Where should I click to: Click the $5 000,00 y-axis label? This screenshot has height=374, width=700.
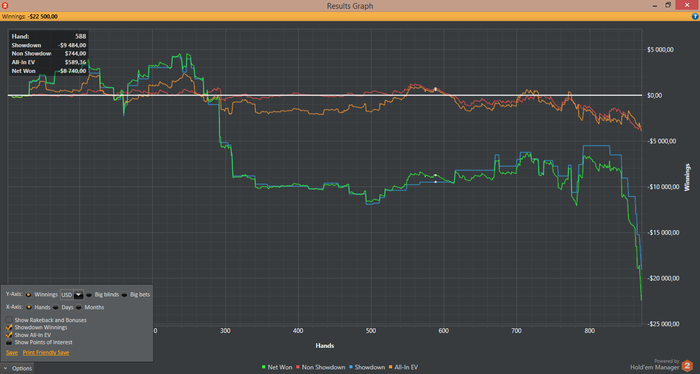pos(660,50)
